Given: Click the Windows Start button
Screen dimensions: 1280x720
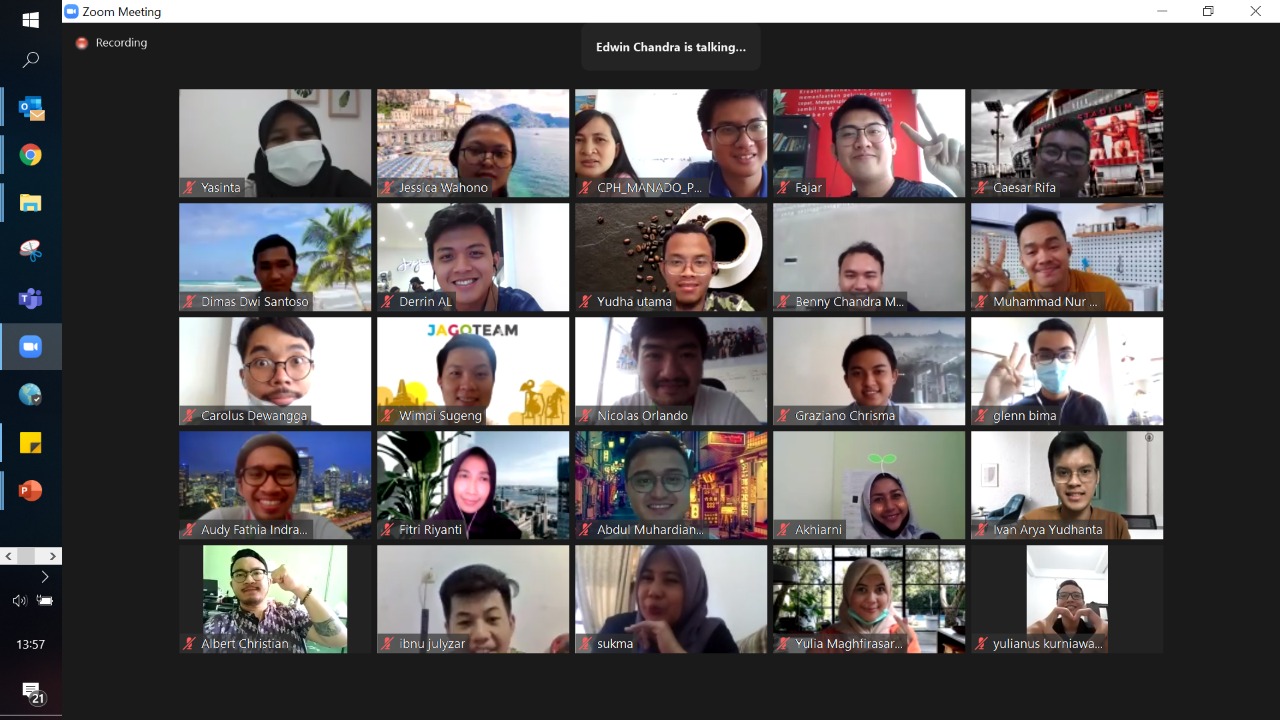Looking at the screenshot, I should [31, 20].
